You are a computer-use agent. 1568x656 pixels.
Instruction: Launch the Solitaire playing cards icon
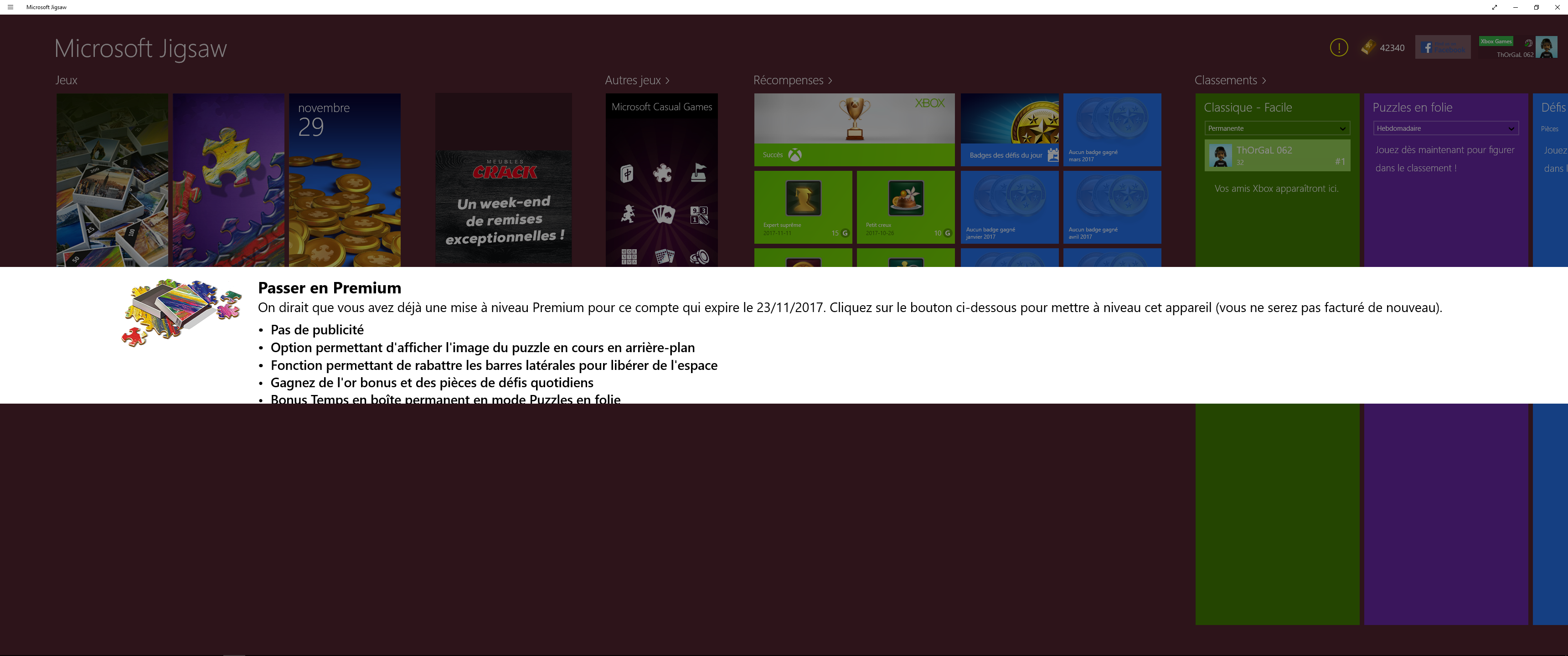(663, 214)
